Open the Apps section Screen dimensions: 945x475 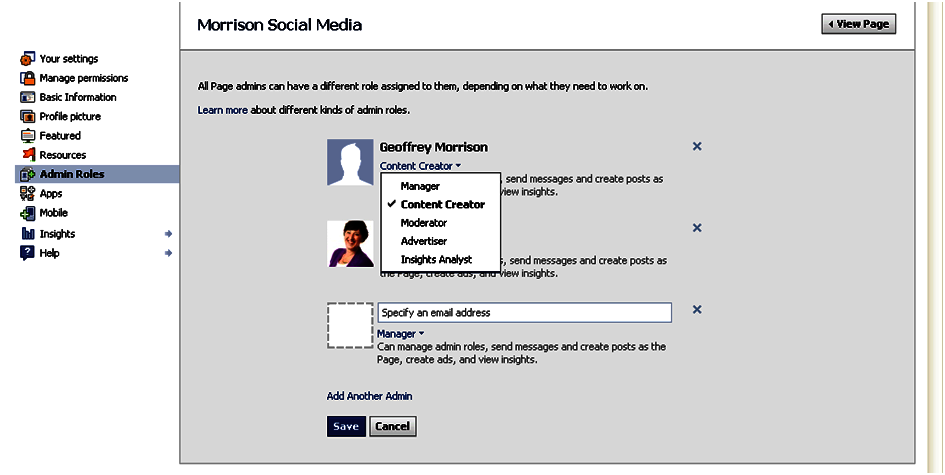51,193
